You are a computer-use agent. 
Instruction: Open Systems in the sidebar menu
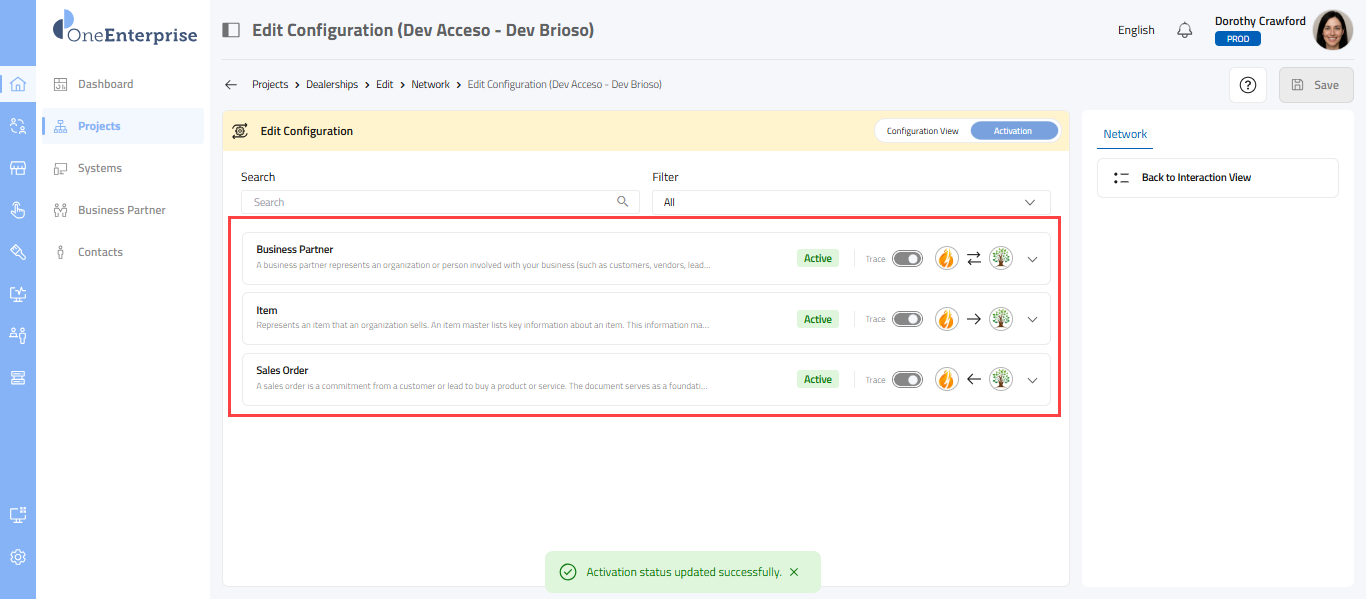click(x=100, y=168)
